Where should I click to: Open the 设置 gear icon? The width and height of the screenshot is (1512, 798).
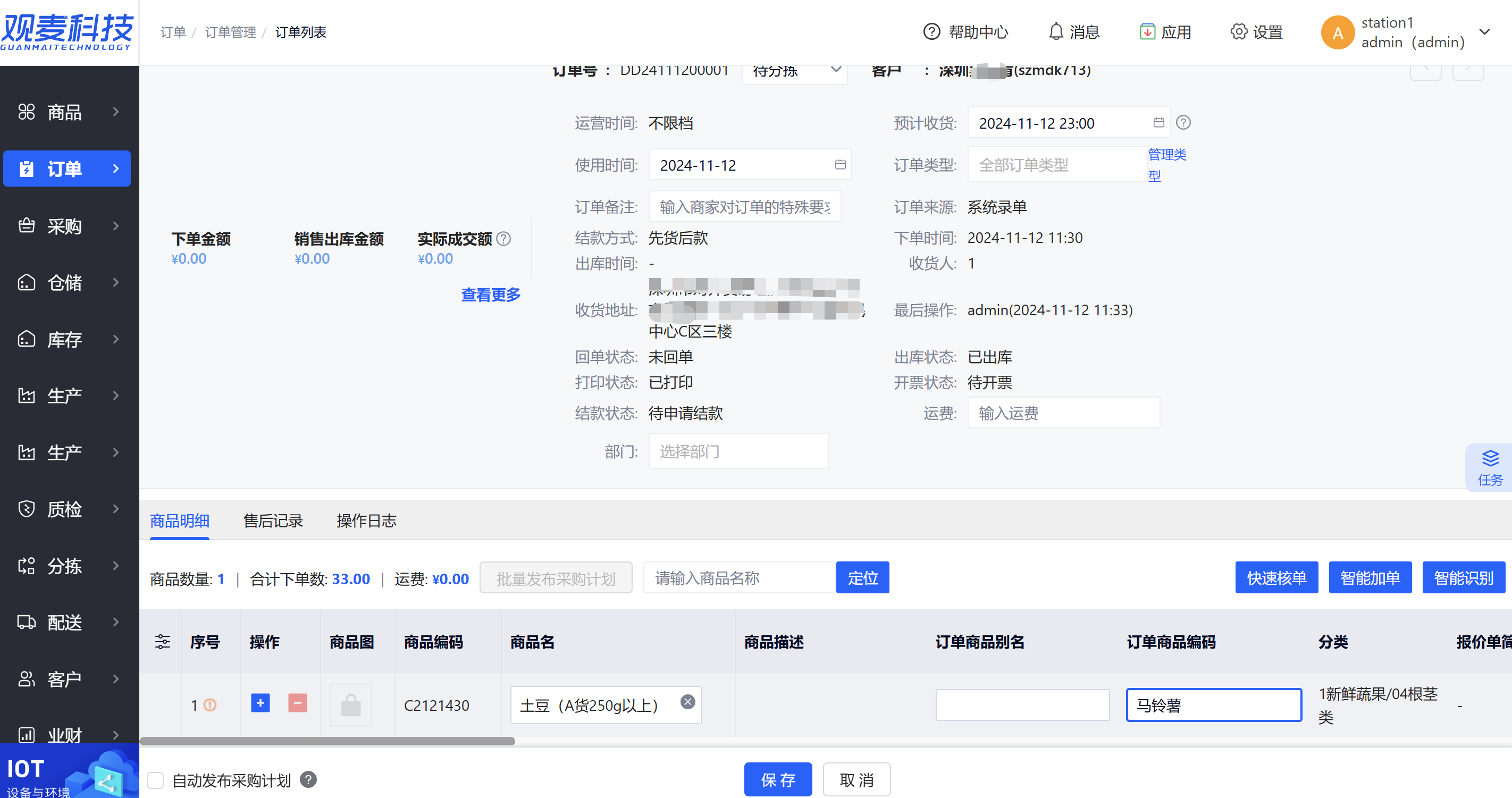(x=1239, y=32)
